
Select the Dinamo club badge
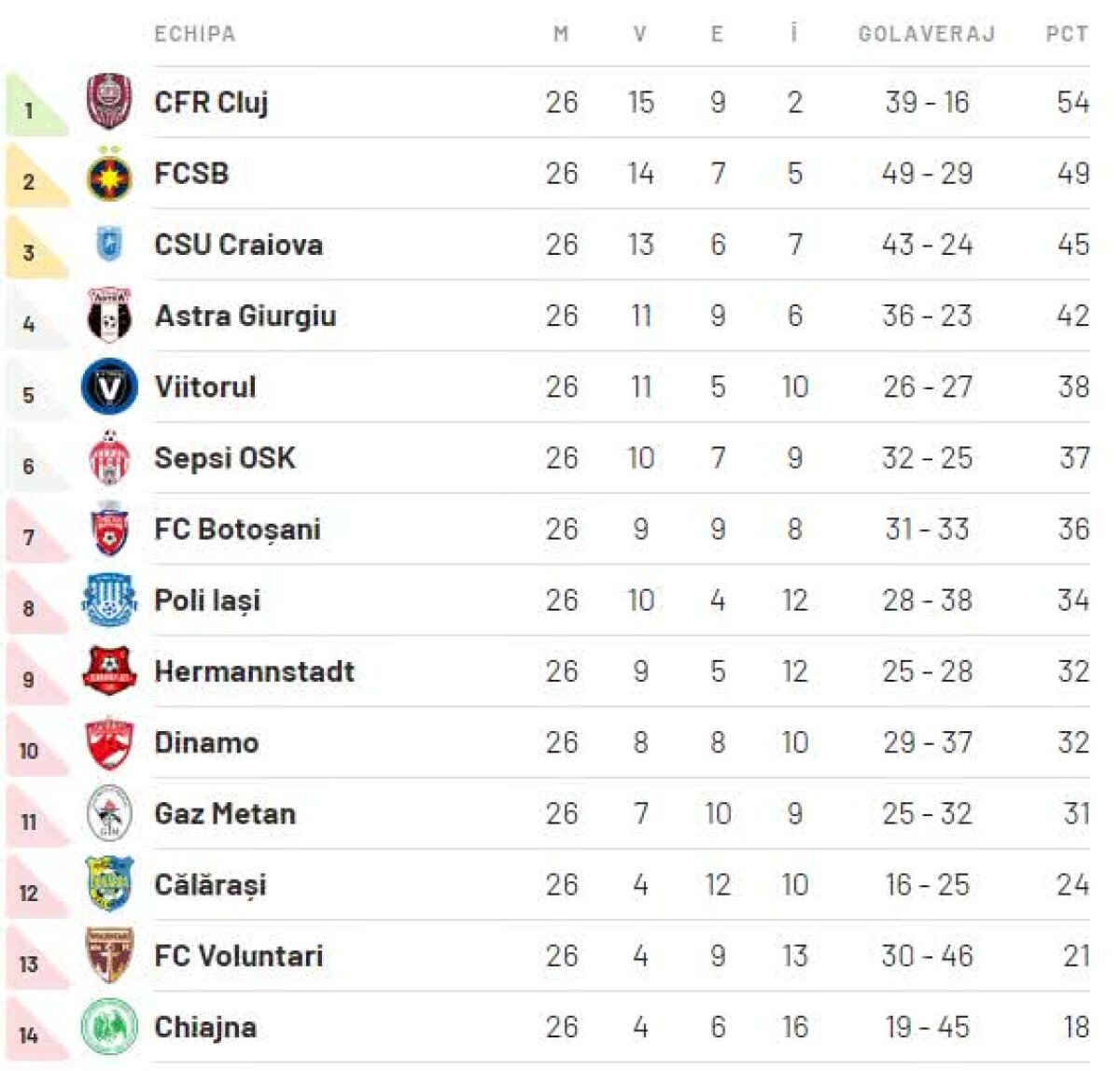109,743
